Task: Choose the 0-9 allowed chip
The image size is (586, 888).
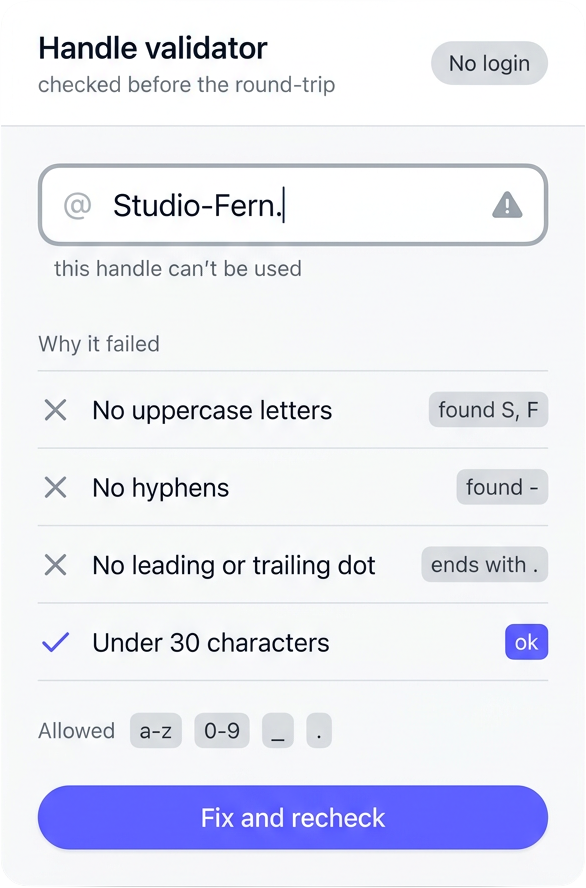Action: pyautogui.click(x=222, y=731)
